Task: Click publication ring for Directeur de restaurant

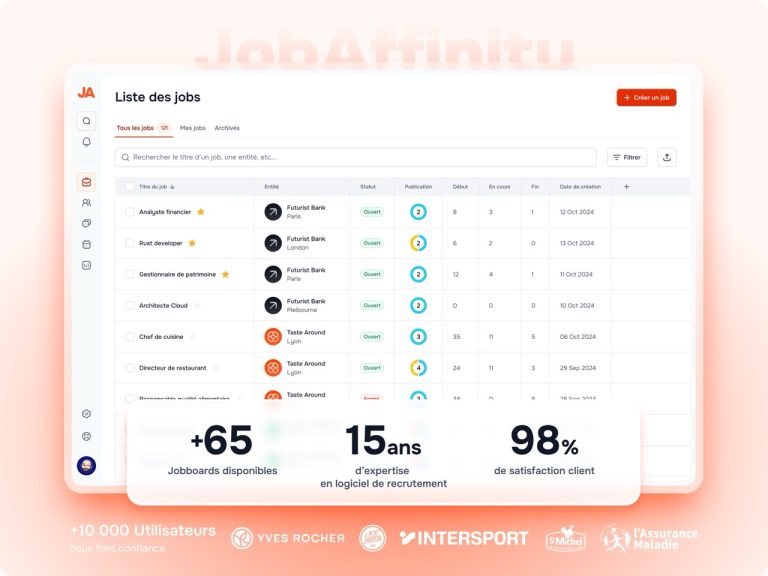Action: [418, 368]
